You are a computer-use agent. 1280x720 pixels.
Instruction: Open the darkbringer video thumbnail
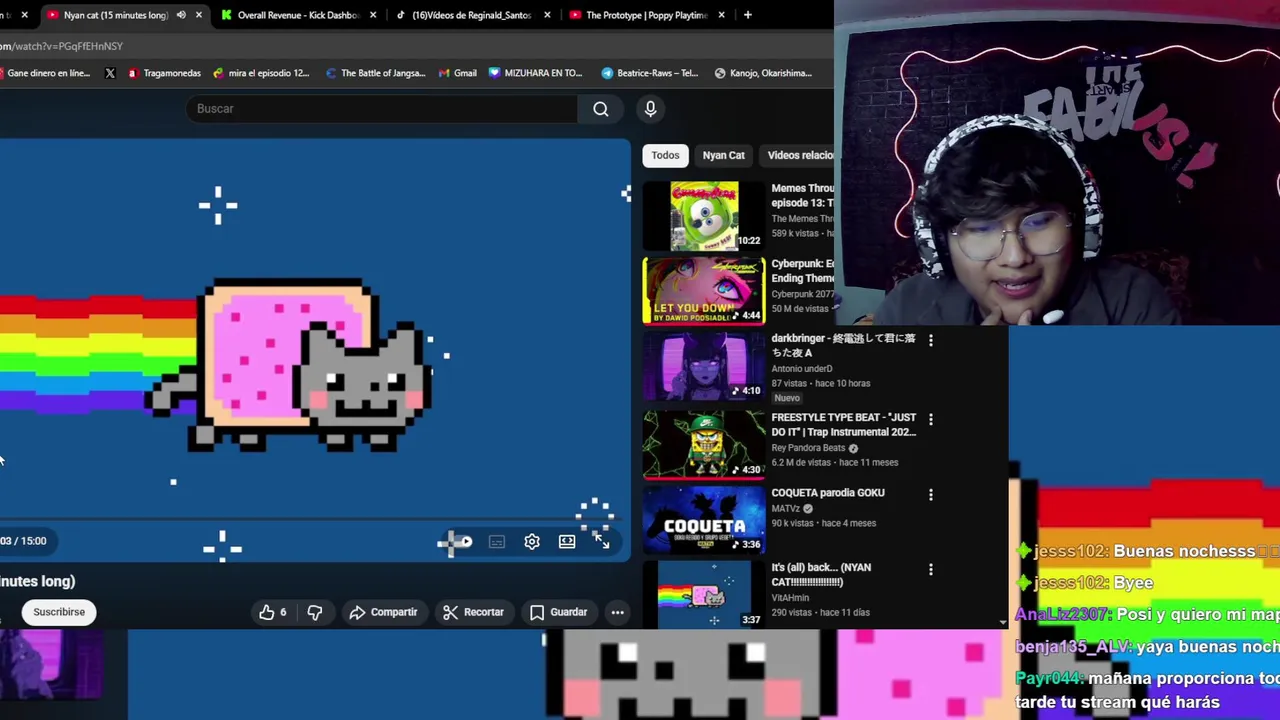(x=704, y=366)
